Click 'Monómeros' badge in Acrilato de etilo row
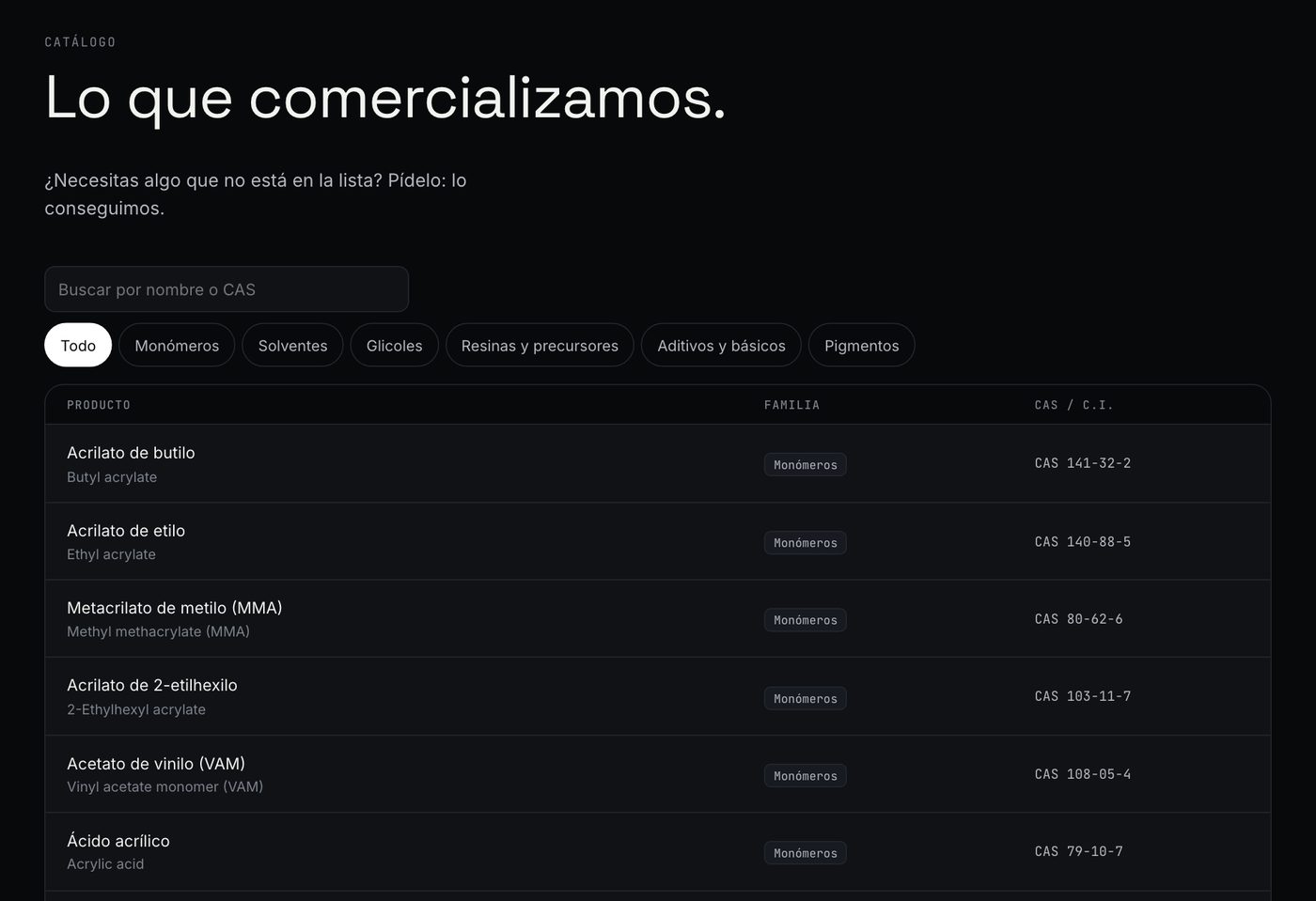 (806, 543)
